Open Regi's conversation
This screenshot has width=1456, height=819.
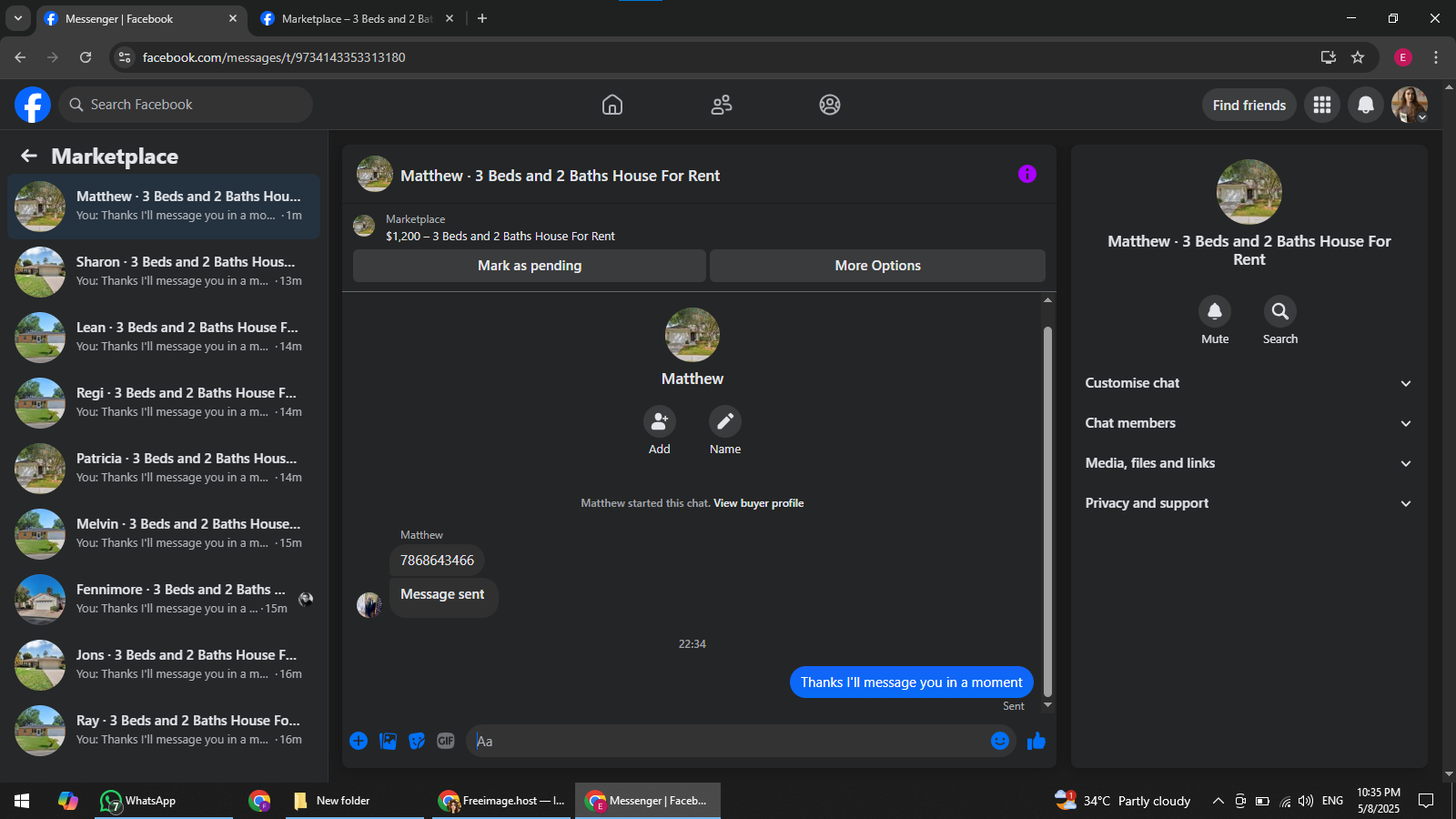[164, 403]
